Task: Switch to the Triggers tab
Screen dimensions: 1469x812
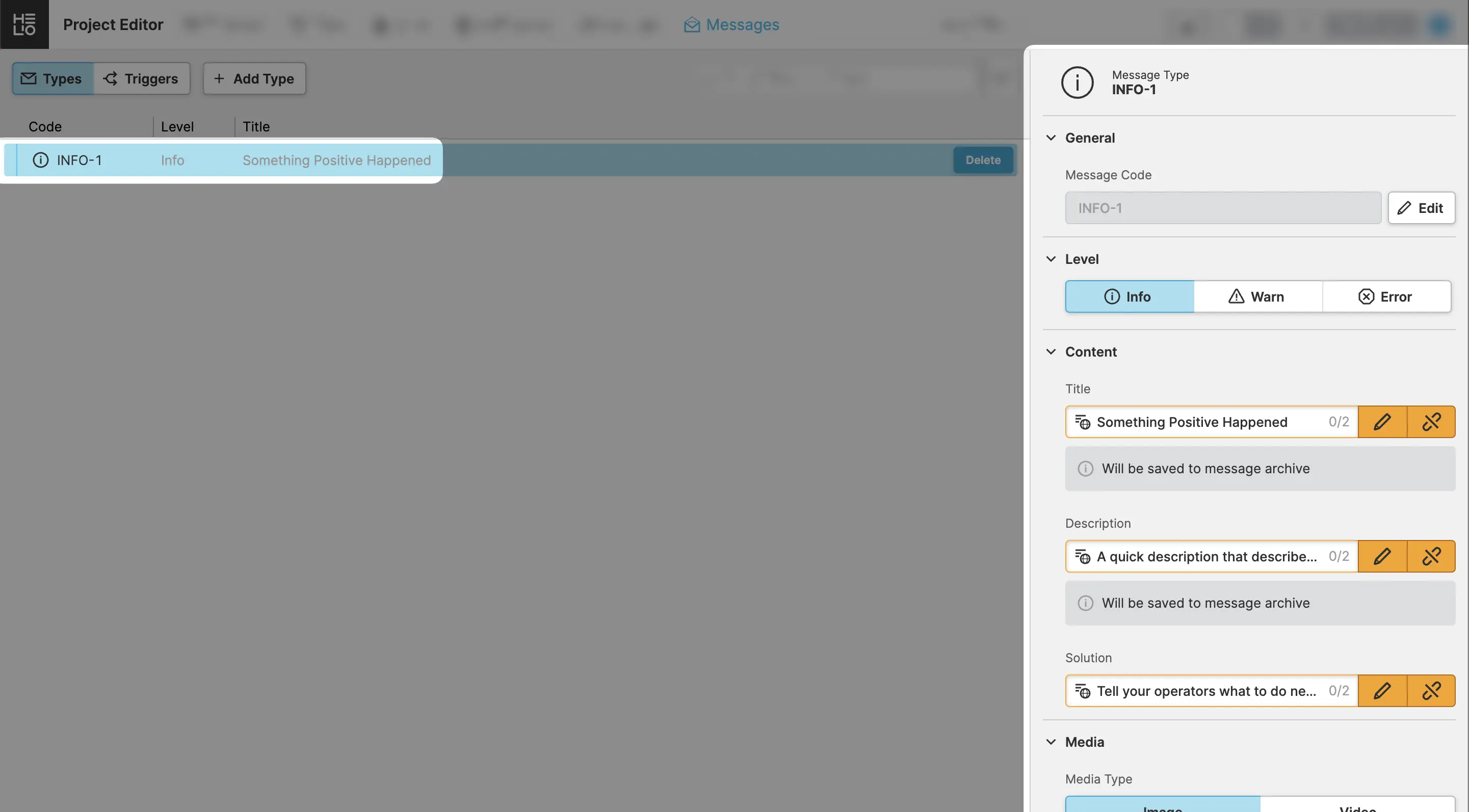Action: [141, 78]
